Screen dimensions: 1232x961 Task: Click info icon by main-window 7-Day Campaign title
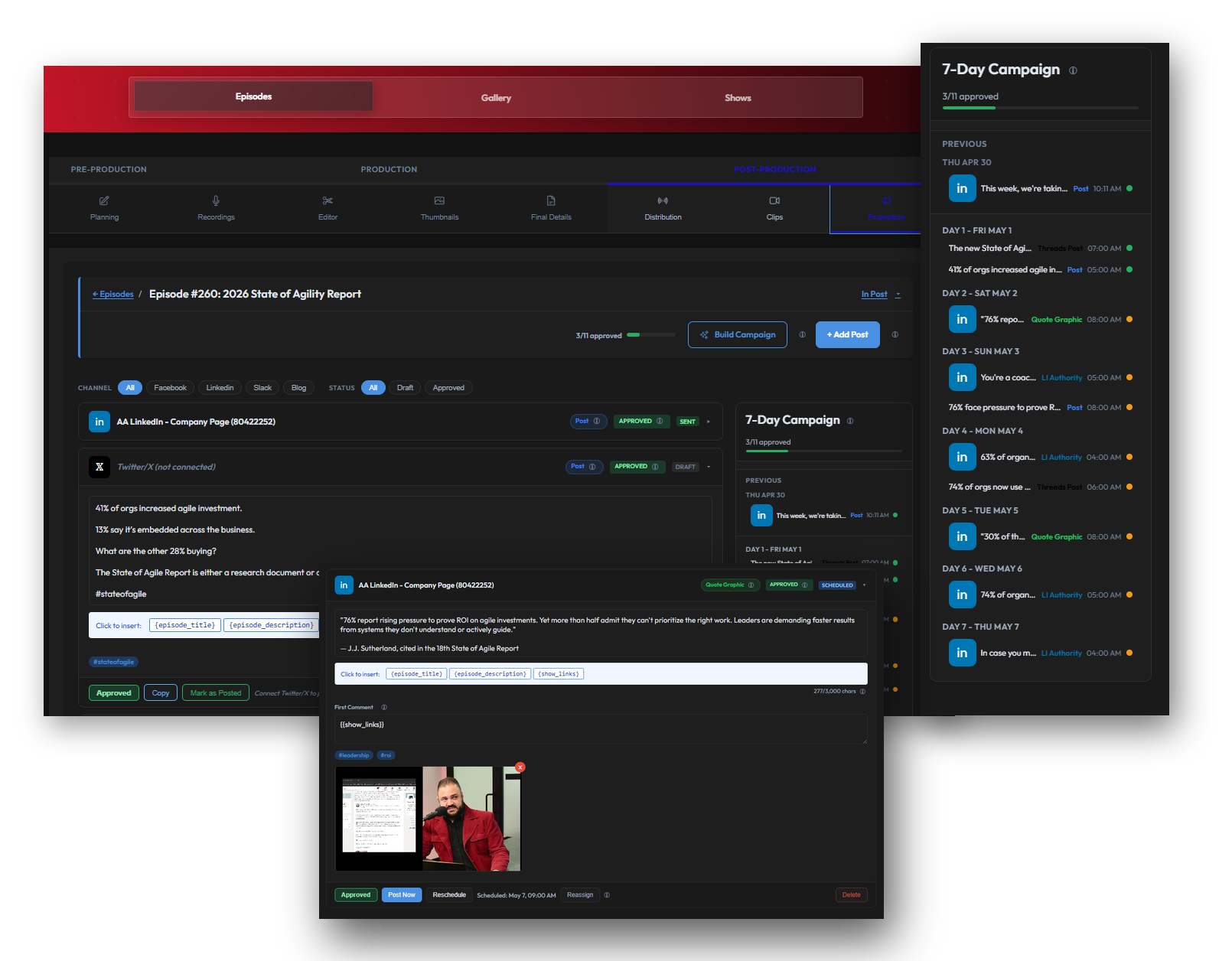click(850, 421)
